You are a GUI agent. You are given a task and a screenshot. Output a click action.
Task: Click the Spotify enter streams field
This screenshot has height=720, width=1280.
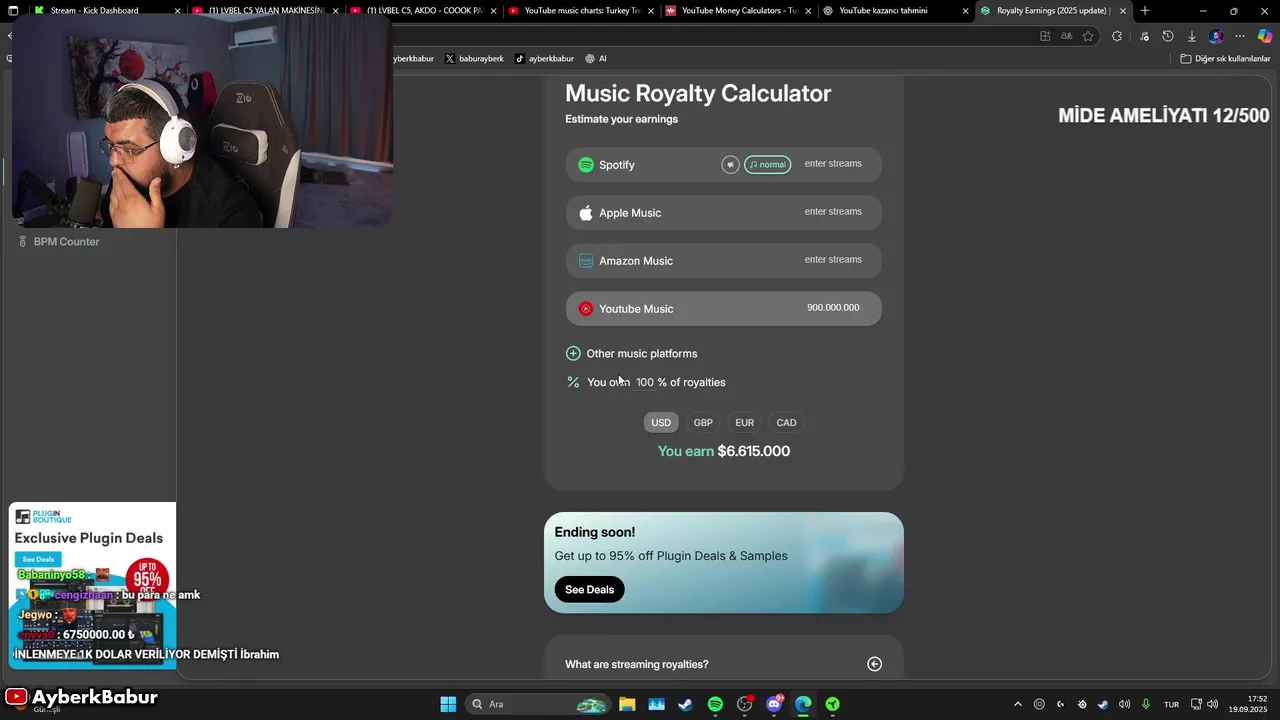(833, 164)
